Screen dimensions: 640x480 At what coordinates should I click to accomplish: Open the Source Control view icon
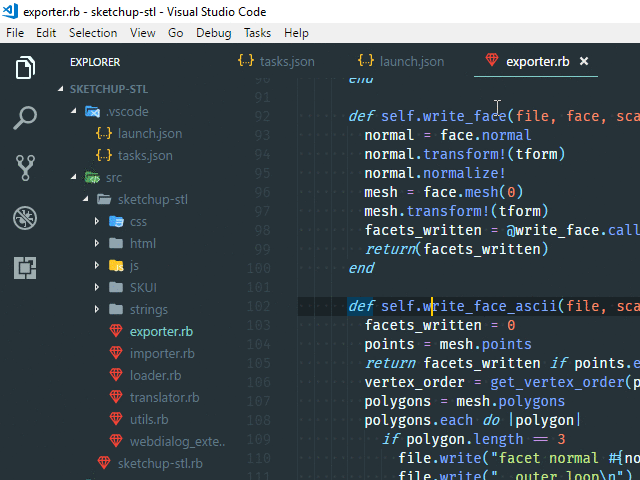coord(25,168)
